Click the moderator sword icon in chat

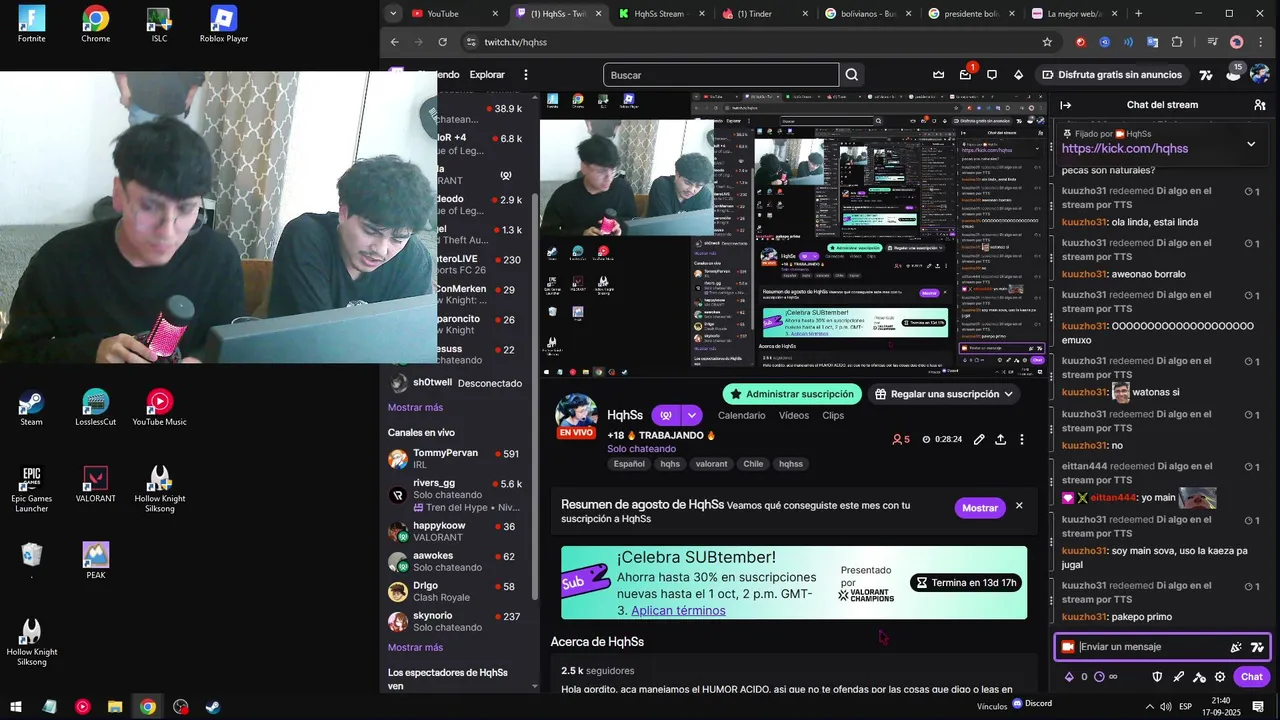click(x=1178, y=677)
